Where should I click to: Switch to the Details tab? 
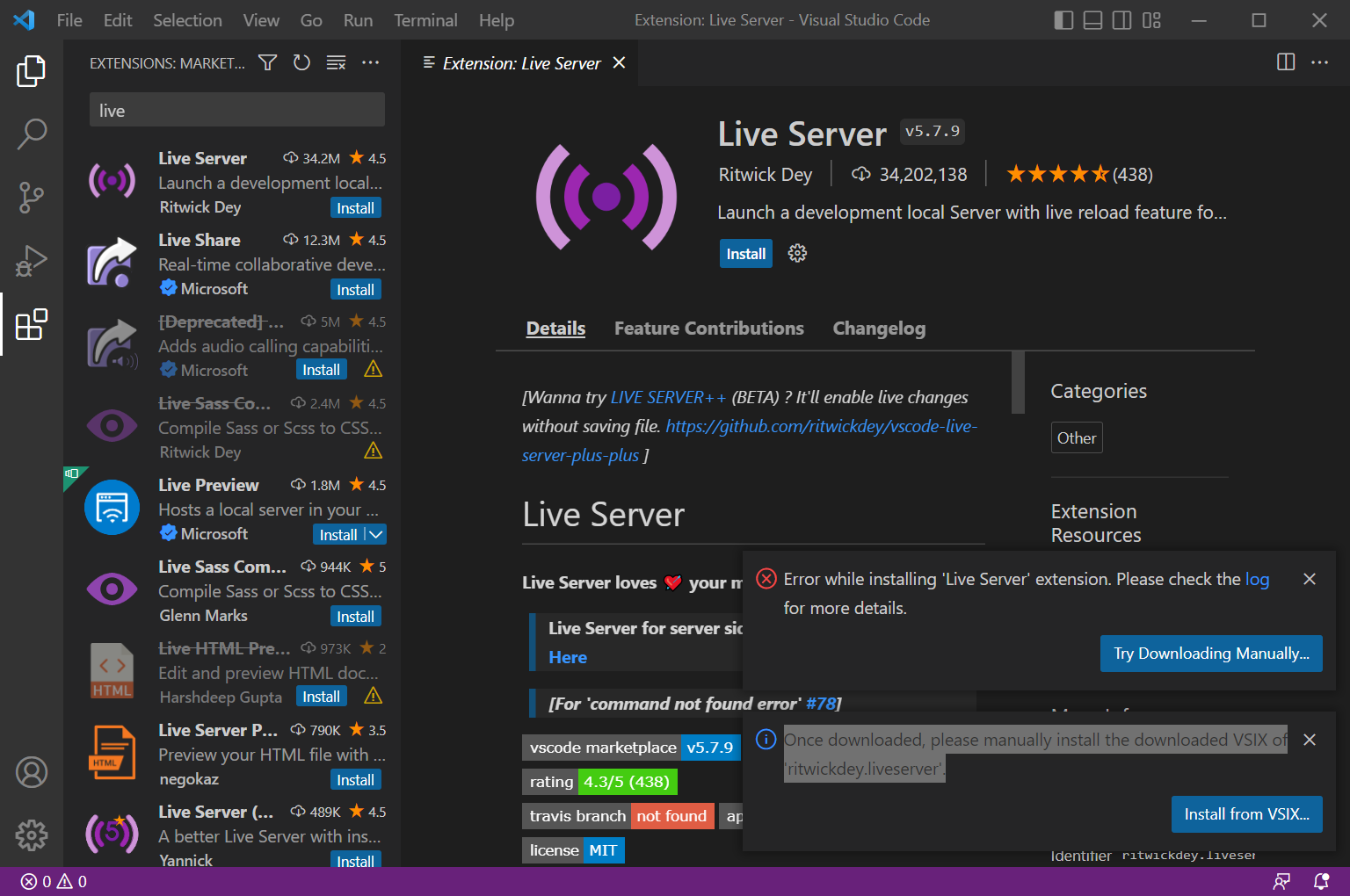point(555,328)
